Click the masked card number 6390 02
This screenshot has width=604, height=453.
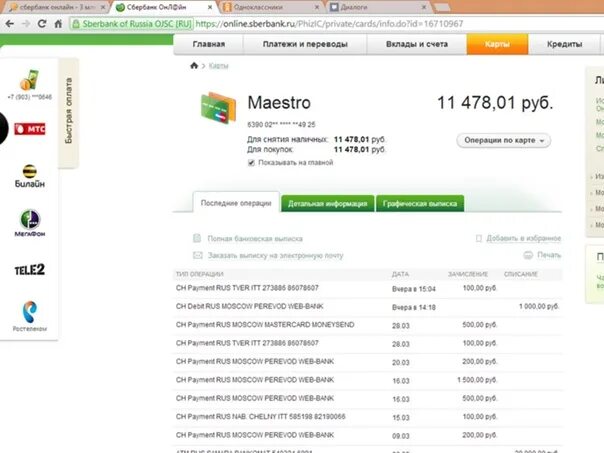pyautogui.click(x=281, y=124)
